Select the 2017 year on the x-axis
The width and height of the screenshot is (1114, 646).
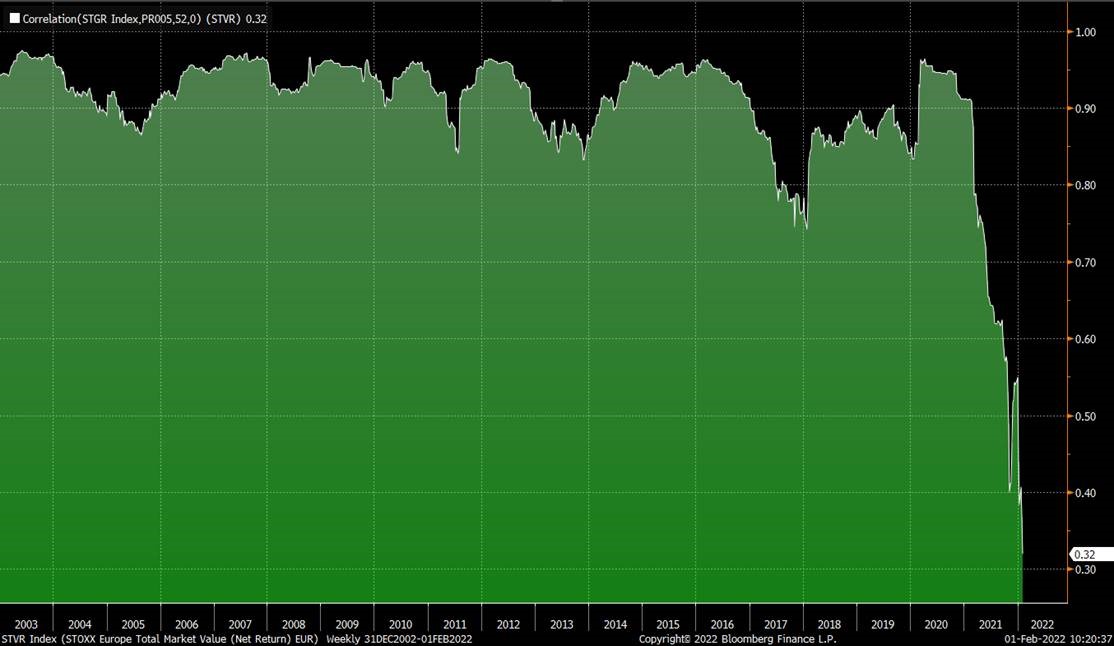776,623
